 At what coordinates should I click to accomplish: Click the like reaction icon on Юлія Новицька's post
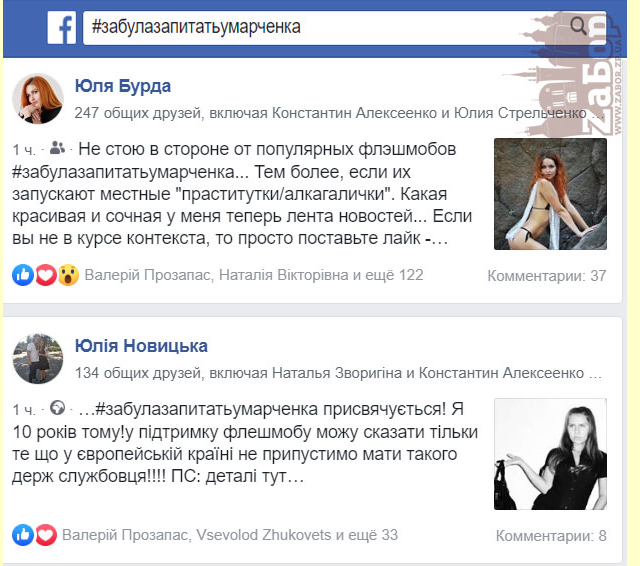(x=23, y=535)
